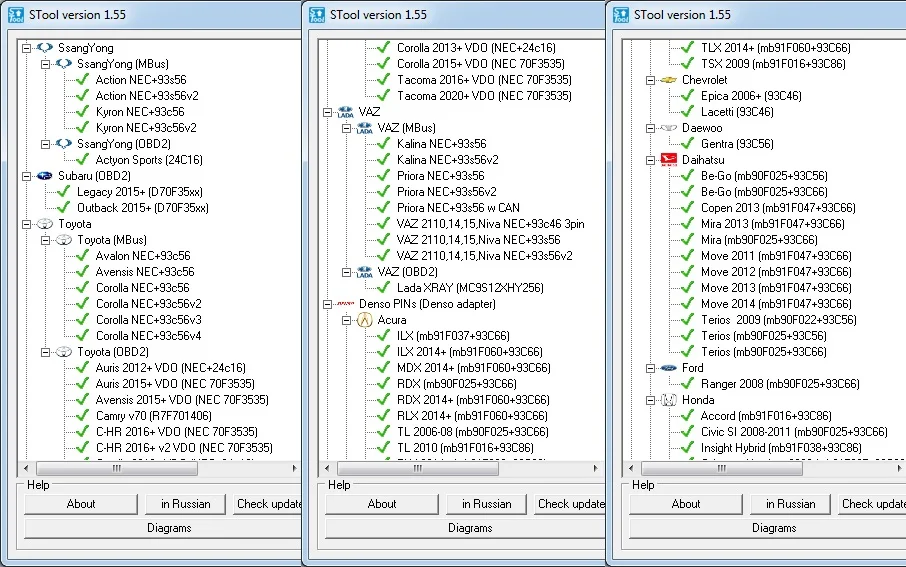Collapse the Acura node
The height and width of the screenshot is (567, 906).
(x=347, y=320)
